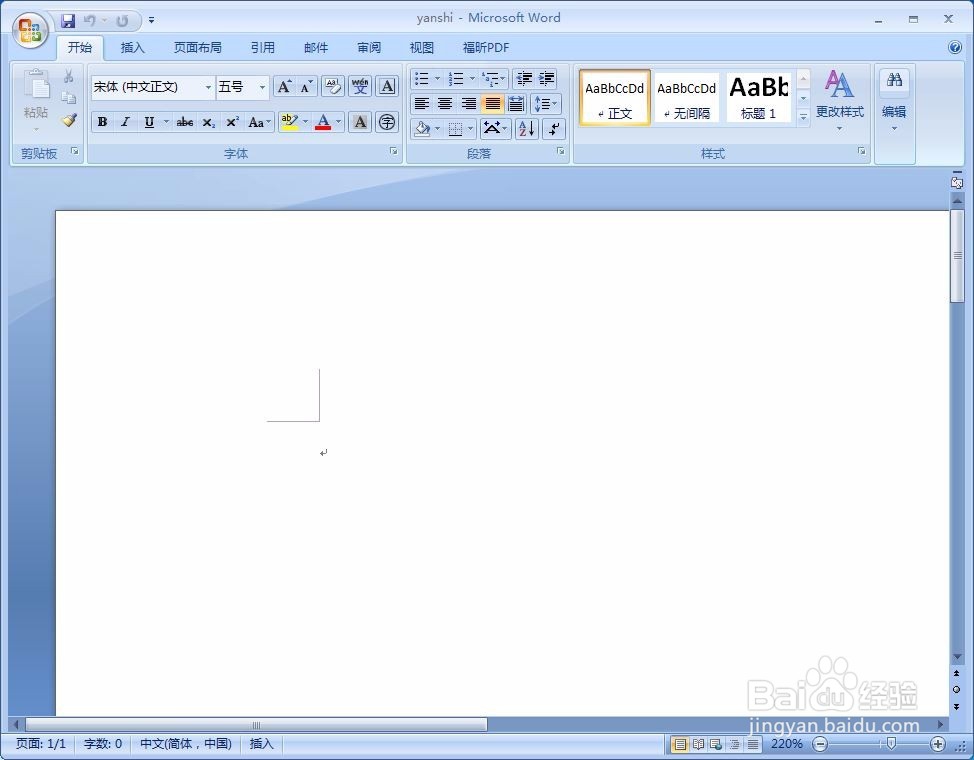The image size is (974, 760).
Task: Click the horizontal scrollbar thumb
Action: click(256, 725)
